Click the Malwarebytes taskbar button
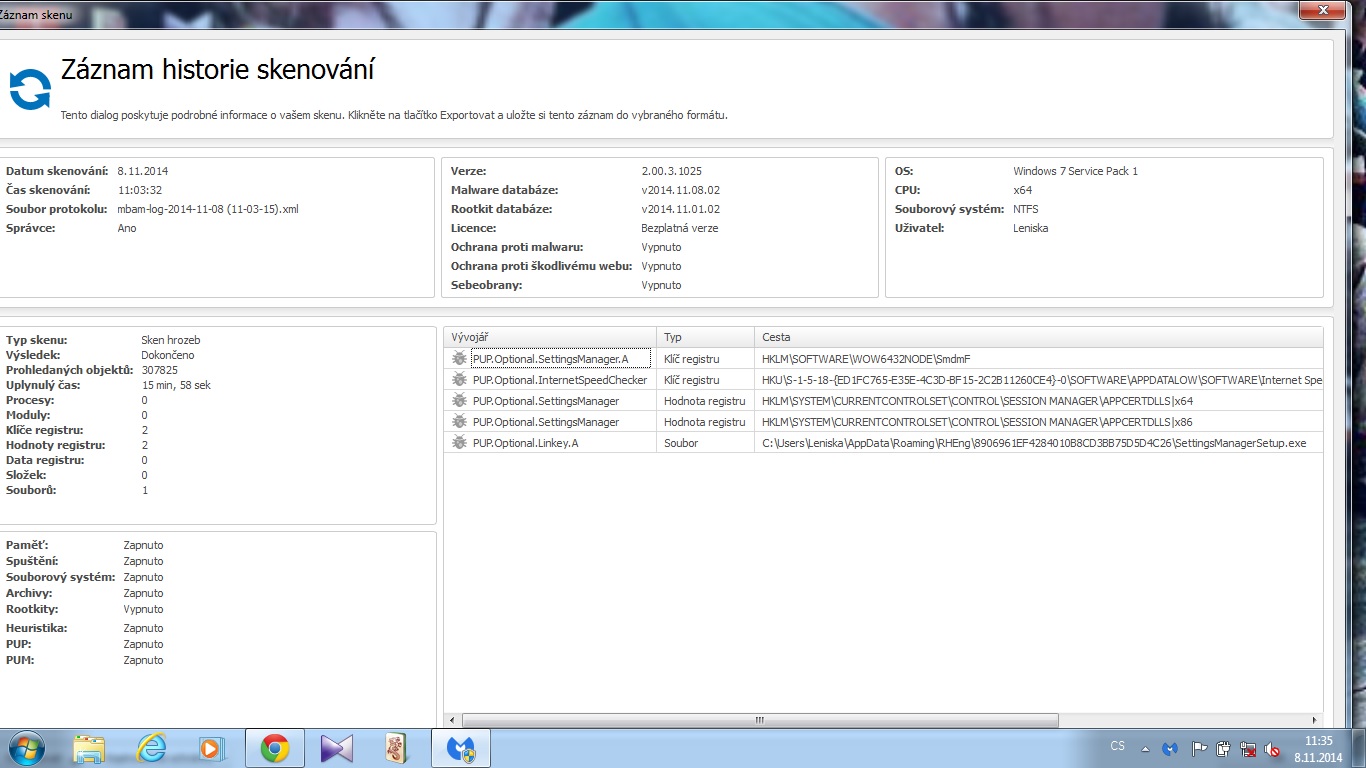Viewport: 1366px width, 768px height. [461, 748]
